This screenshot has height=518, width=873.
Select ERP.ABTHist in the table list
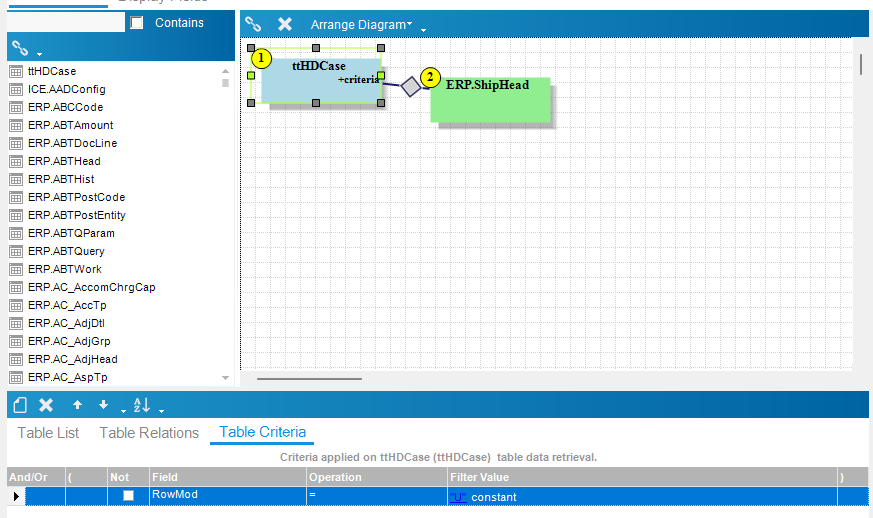pyautogui.click(x=61, y=179)
